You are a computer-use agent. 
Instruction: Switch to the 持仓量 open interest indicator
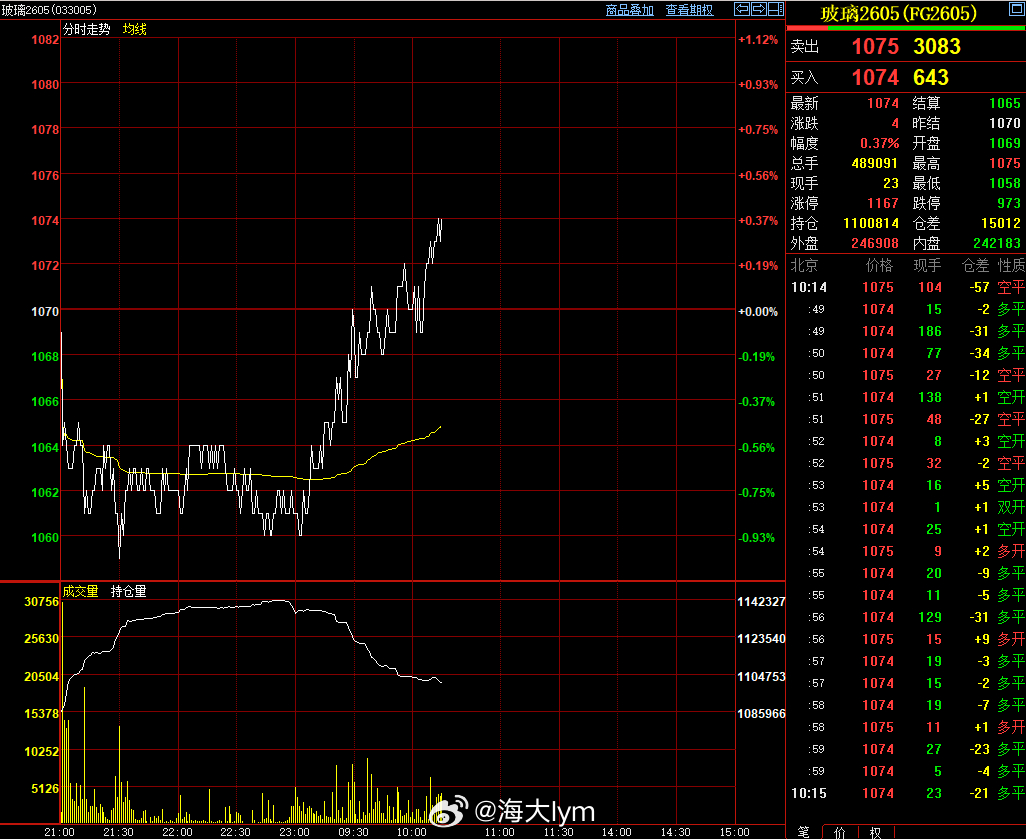(128, 592)
